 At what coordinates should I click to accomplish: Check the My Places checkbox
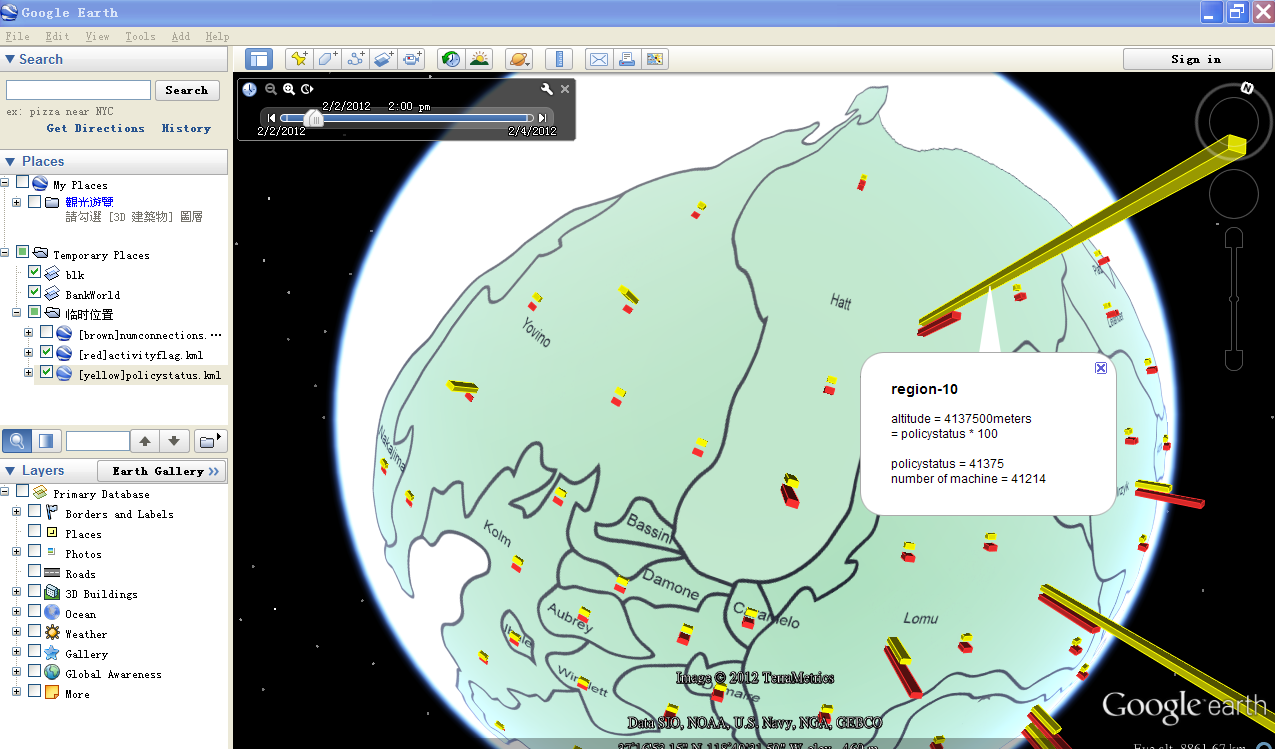coord(23,183)
